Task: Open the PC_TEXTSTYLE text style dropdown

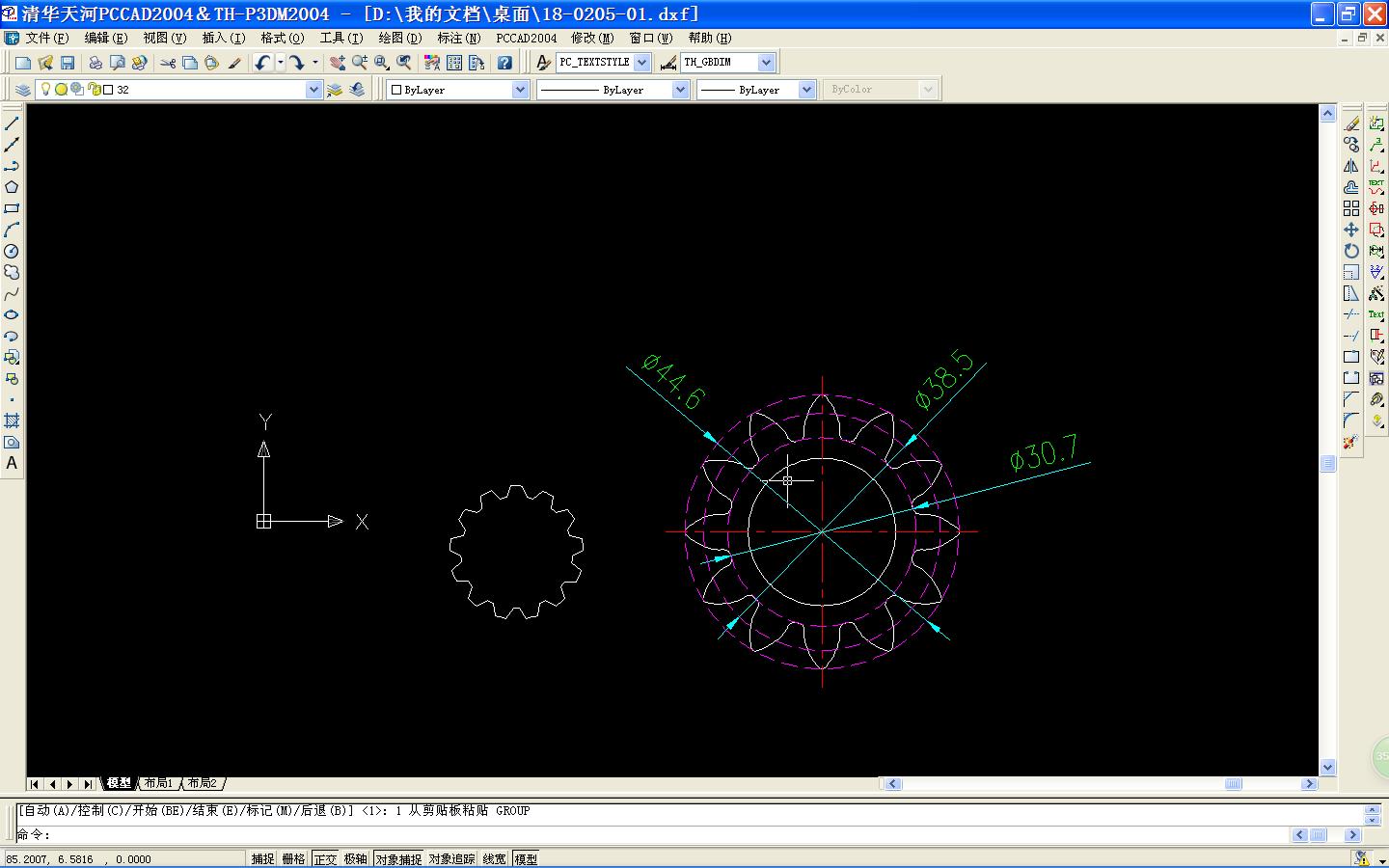Action: pyautogui.click(x=642, y=63)
